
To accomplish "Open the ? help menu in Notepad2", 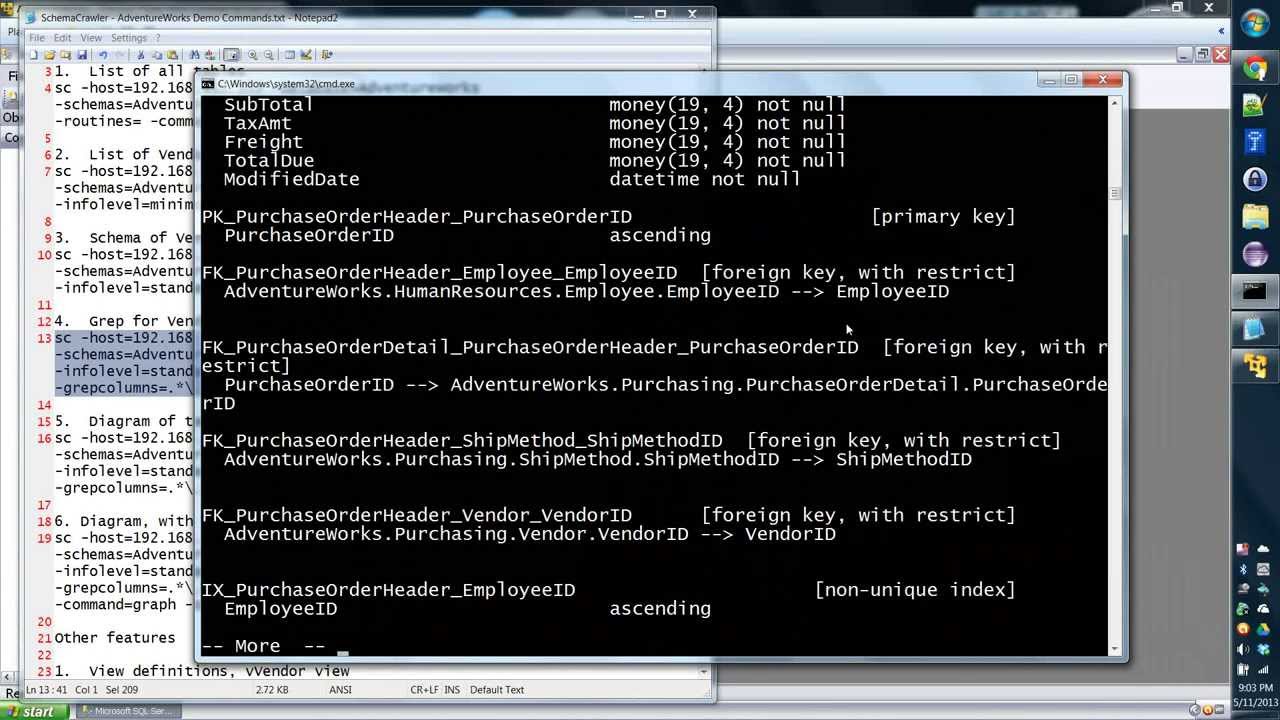I will click(157, 38).
